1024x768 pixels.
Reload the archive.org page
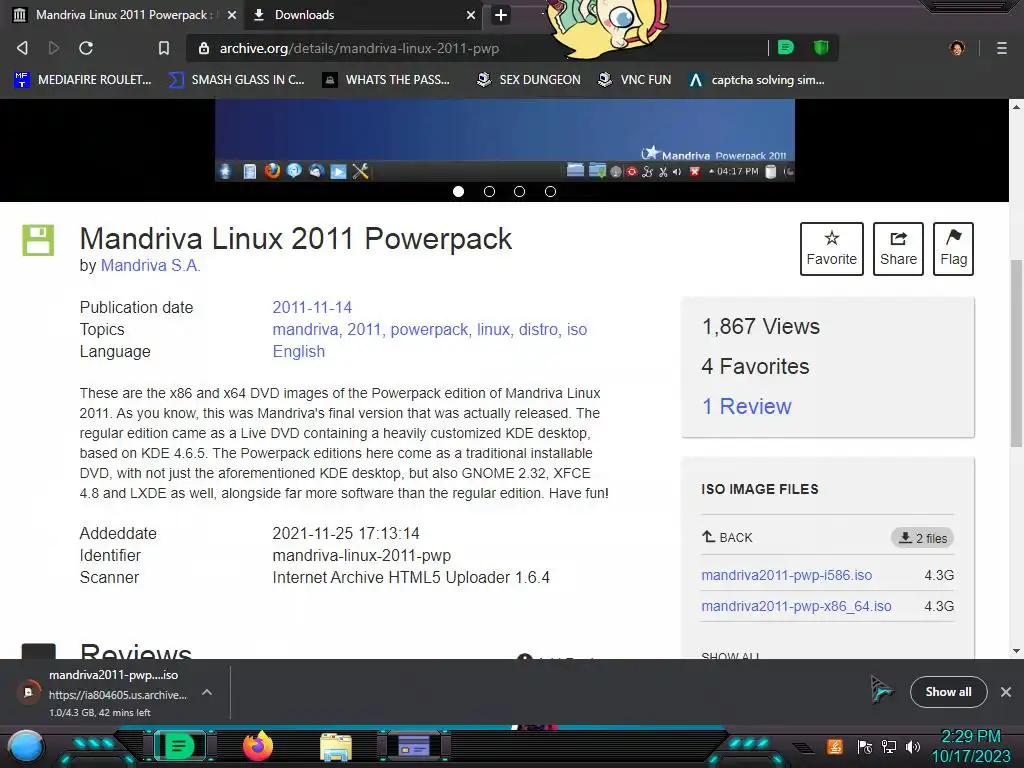(86, 48)
